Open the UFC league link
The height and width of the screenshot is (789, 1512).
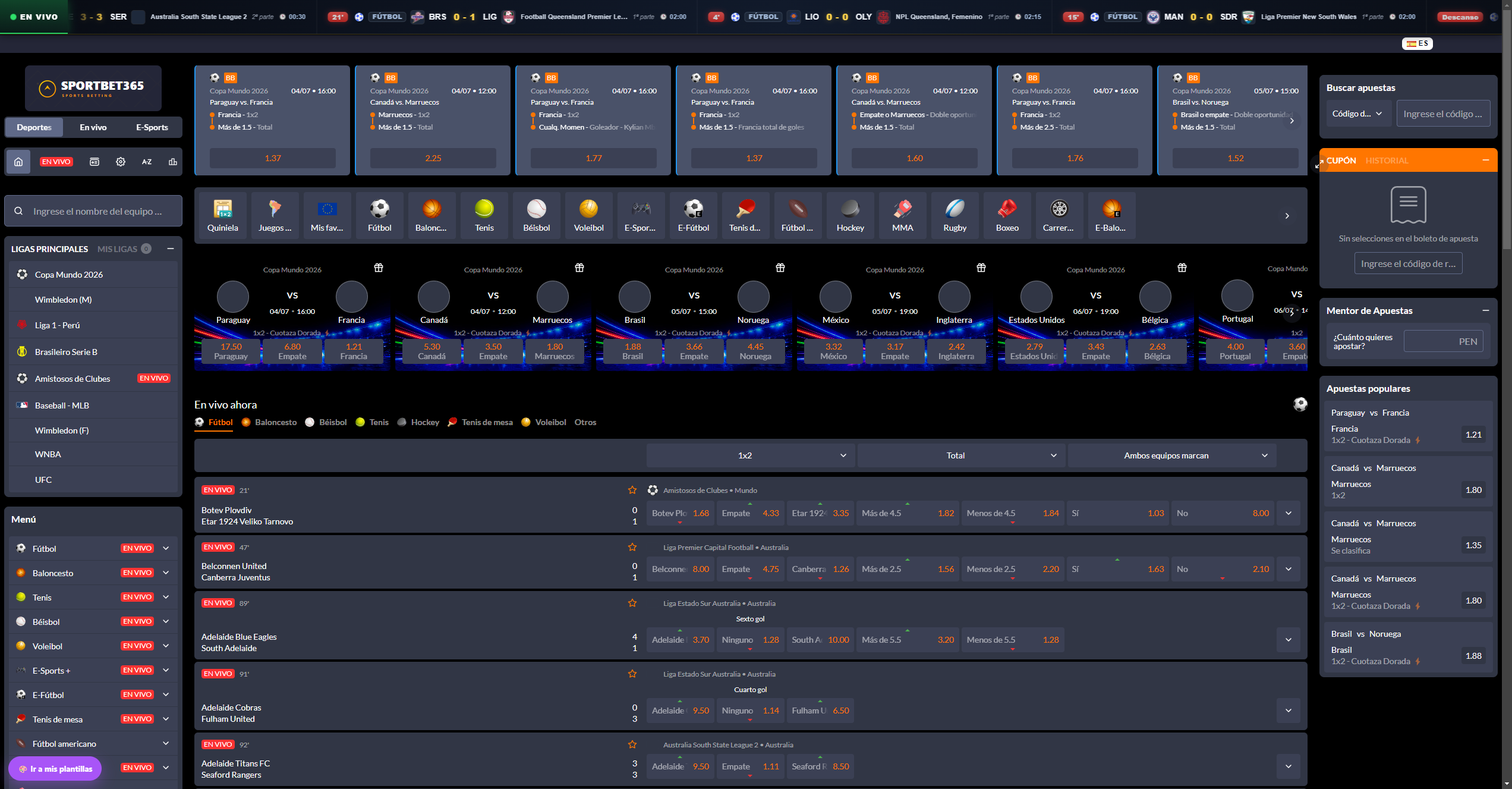pos(93,480)
